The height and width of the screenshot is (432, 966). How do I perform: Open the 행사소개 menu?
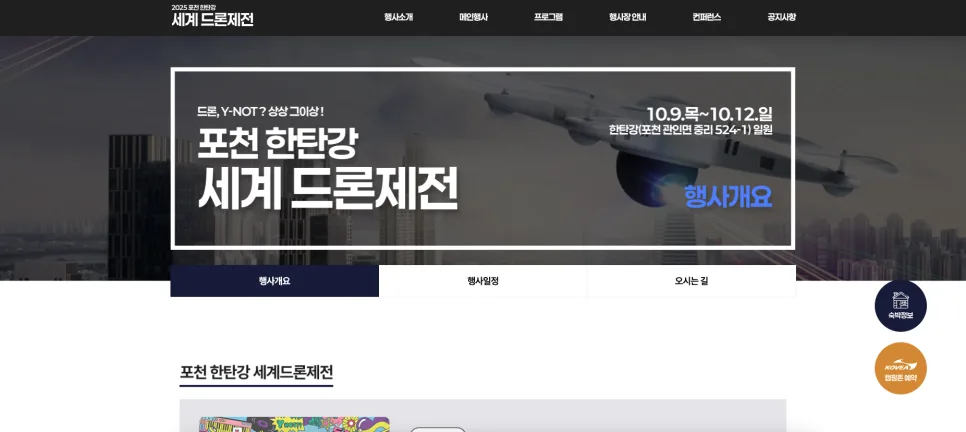coord(398,17)
